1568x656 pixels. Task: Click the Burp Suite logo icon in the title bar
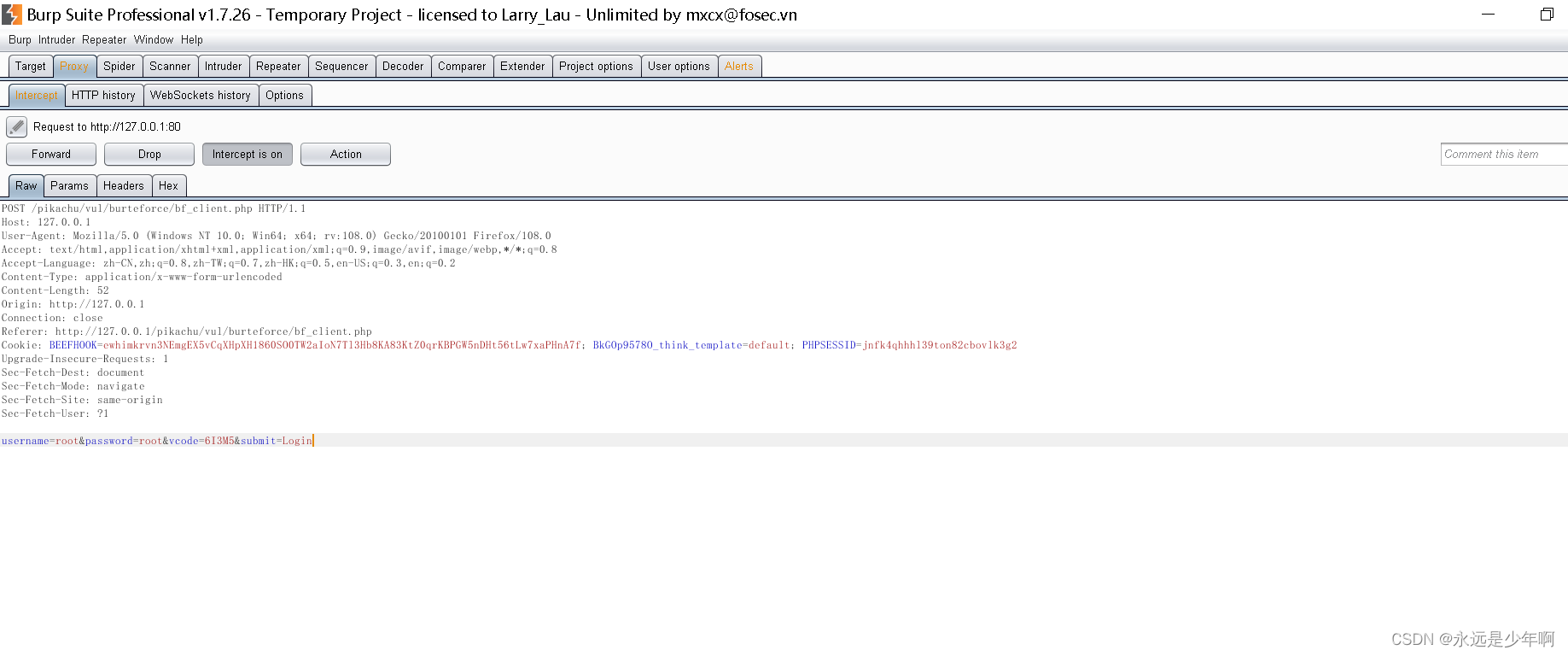(x=12, y=15)
